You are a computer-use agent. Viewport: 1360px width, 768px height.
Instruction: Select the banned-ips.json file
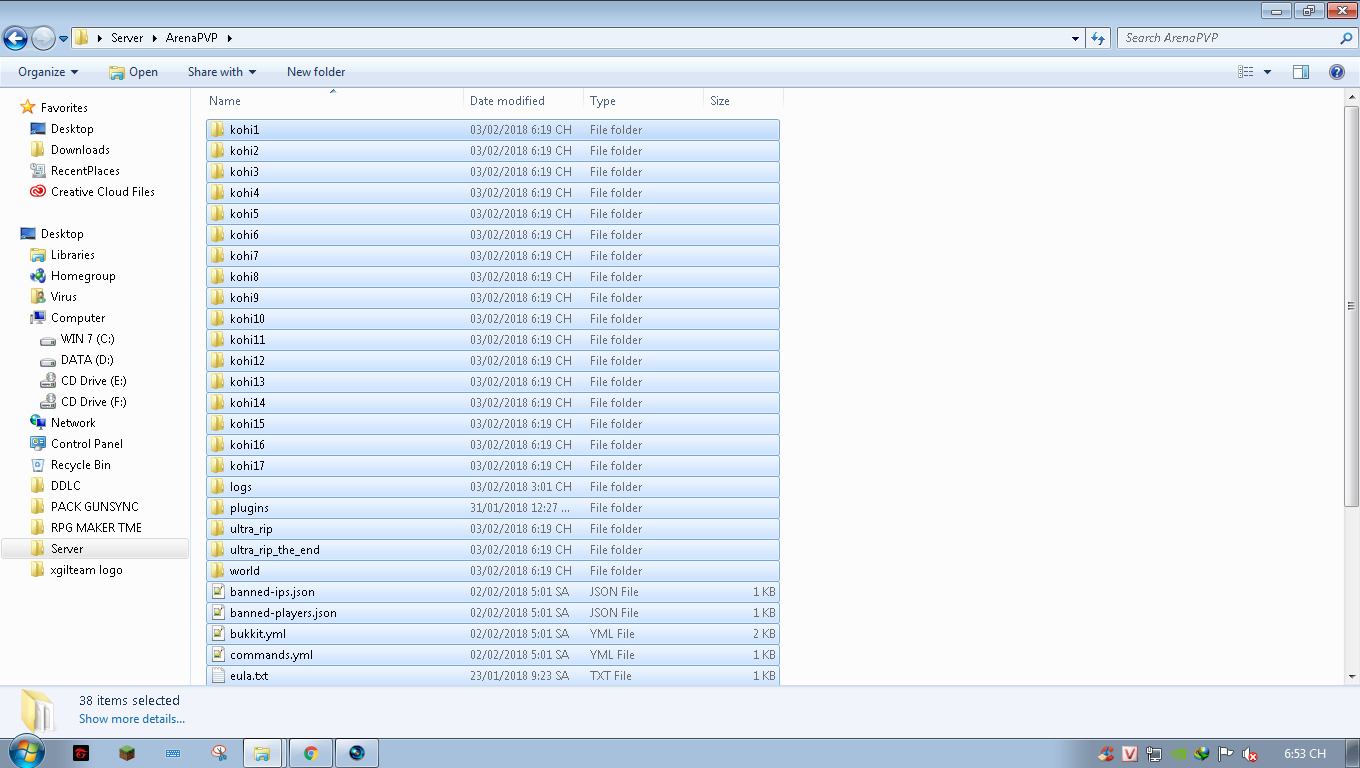pos(493,592)
